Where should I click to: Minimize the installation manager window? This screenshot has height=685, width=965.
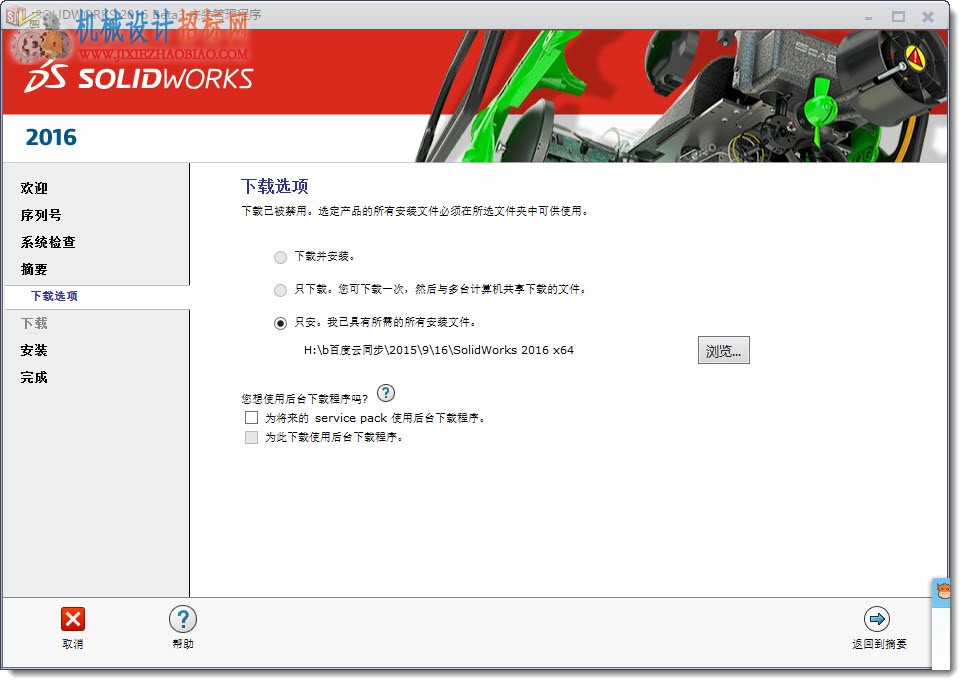click(x=868, y=17)
